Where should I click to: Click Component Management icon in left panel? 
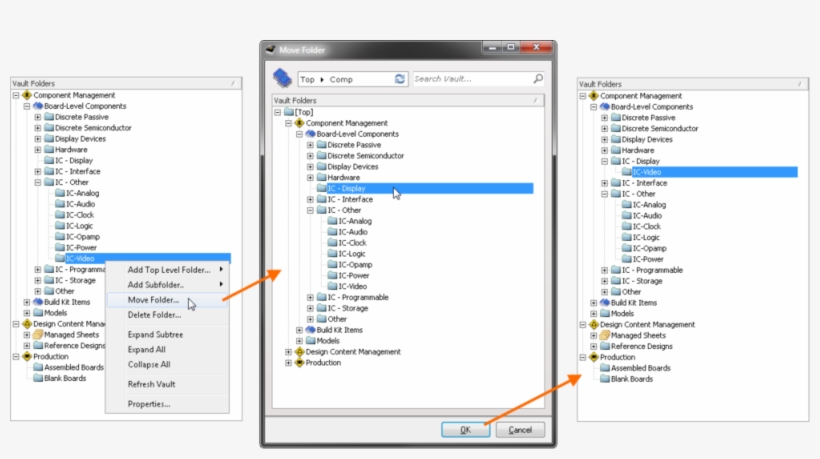[27, 95]
